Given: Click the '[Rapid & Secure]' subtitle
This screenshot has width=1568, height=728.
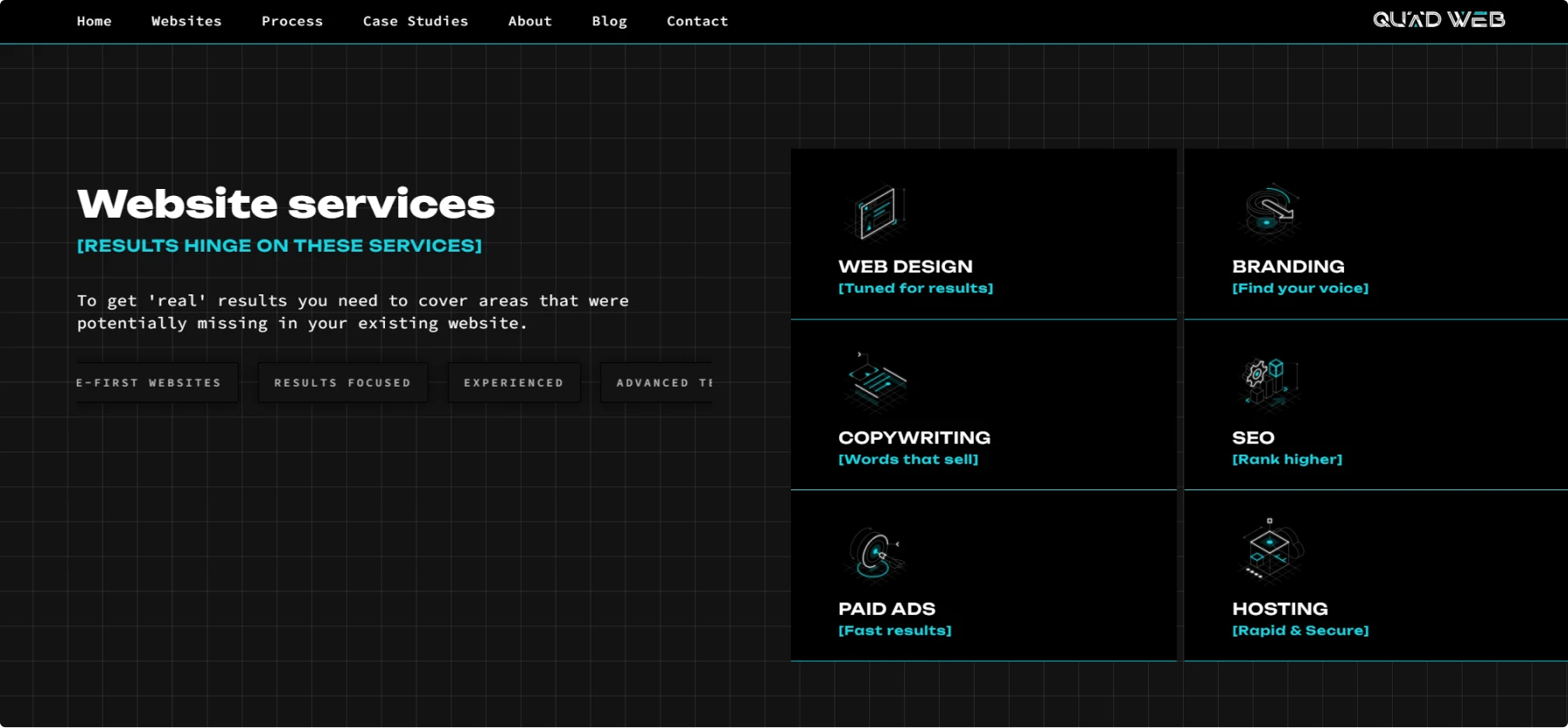Looking at the screenshot, I should [x=1300, y=630].
